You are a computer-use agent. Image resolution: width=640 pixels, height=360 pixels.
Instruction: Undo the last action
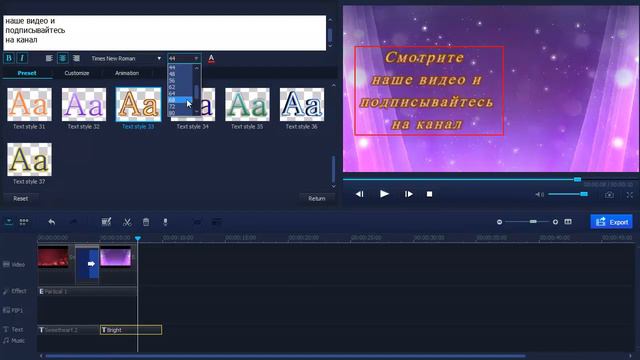(51, 222)
